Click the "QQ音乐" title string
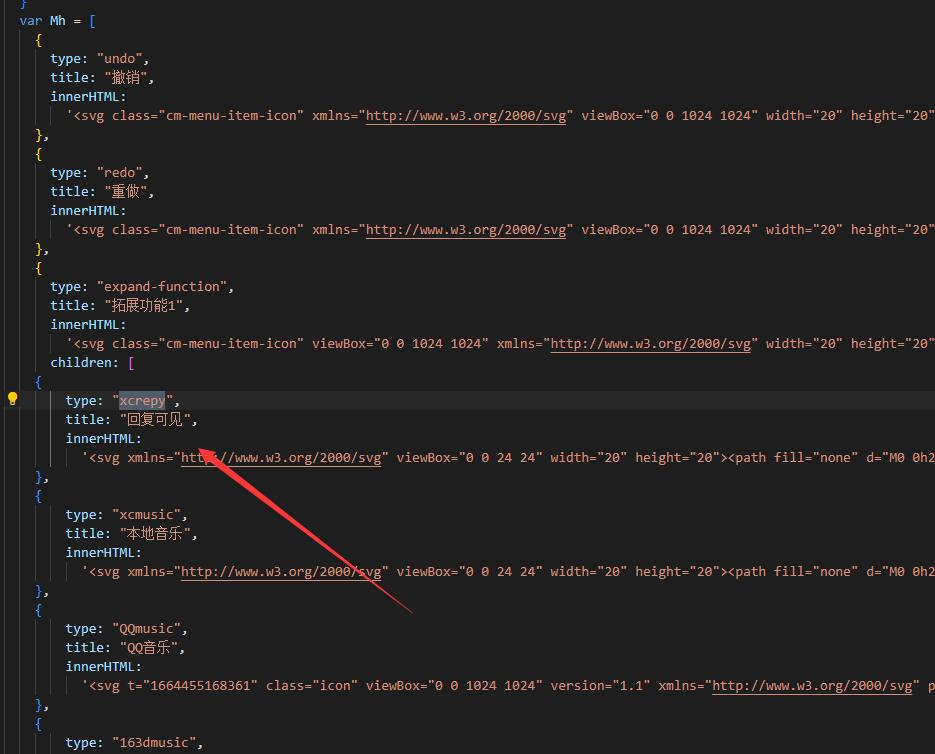The height and width of the screenshot is (754, 935). (x=152, y=648)
